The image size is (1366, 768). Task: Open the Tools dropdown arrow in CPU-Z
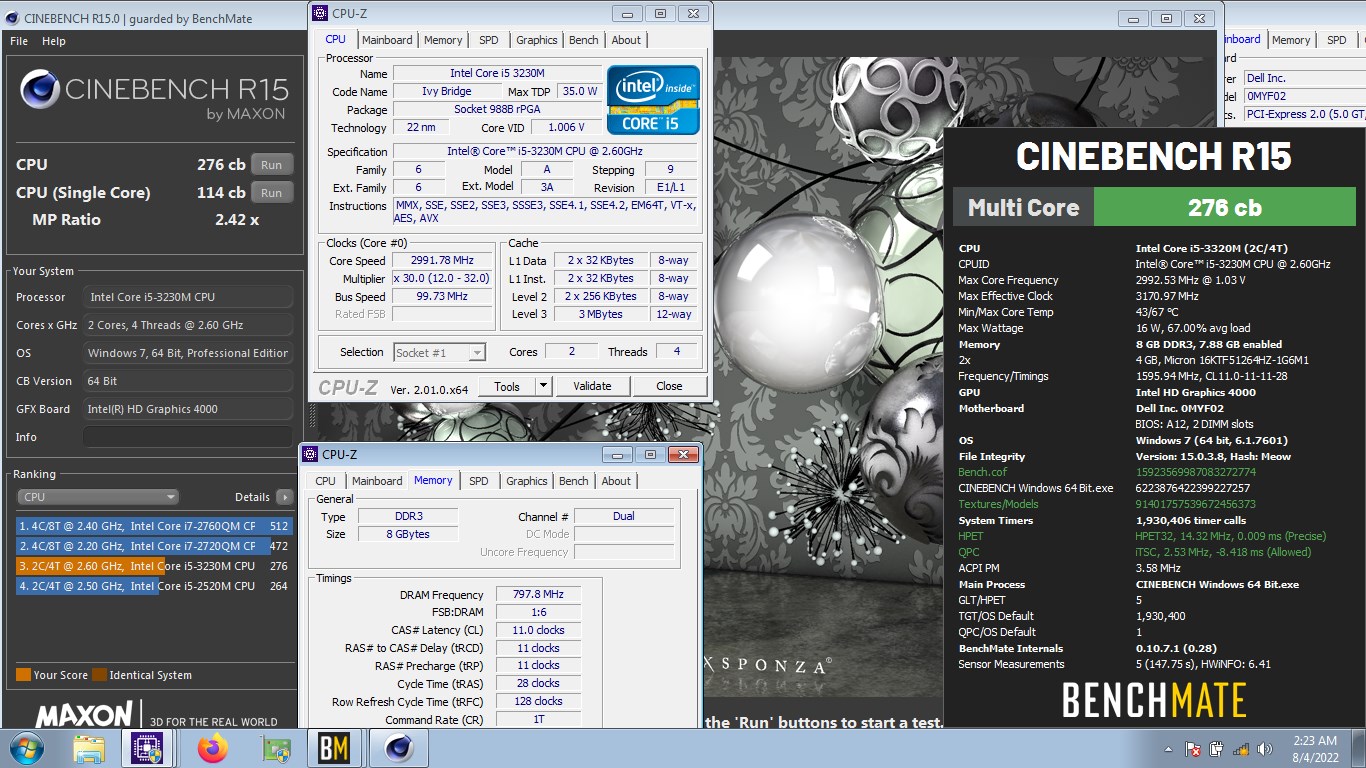pyautogui.click(x=543, y=386)
